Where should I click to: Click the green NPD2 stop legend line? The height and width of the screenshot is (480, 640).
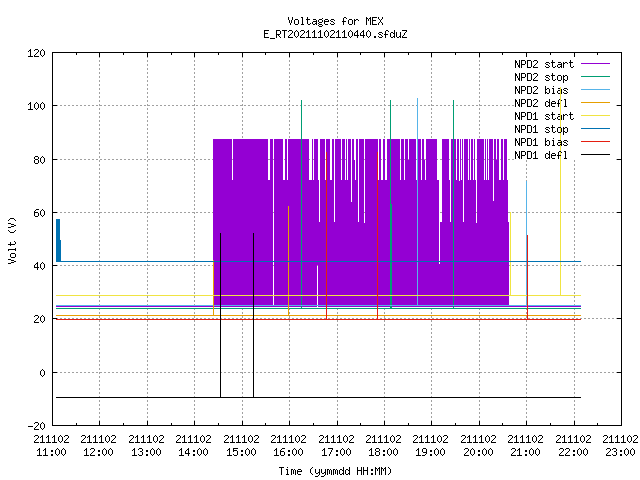pyautogui.click(x=595, y=76)
